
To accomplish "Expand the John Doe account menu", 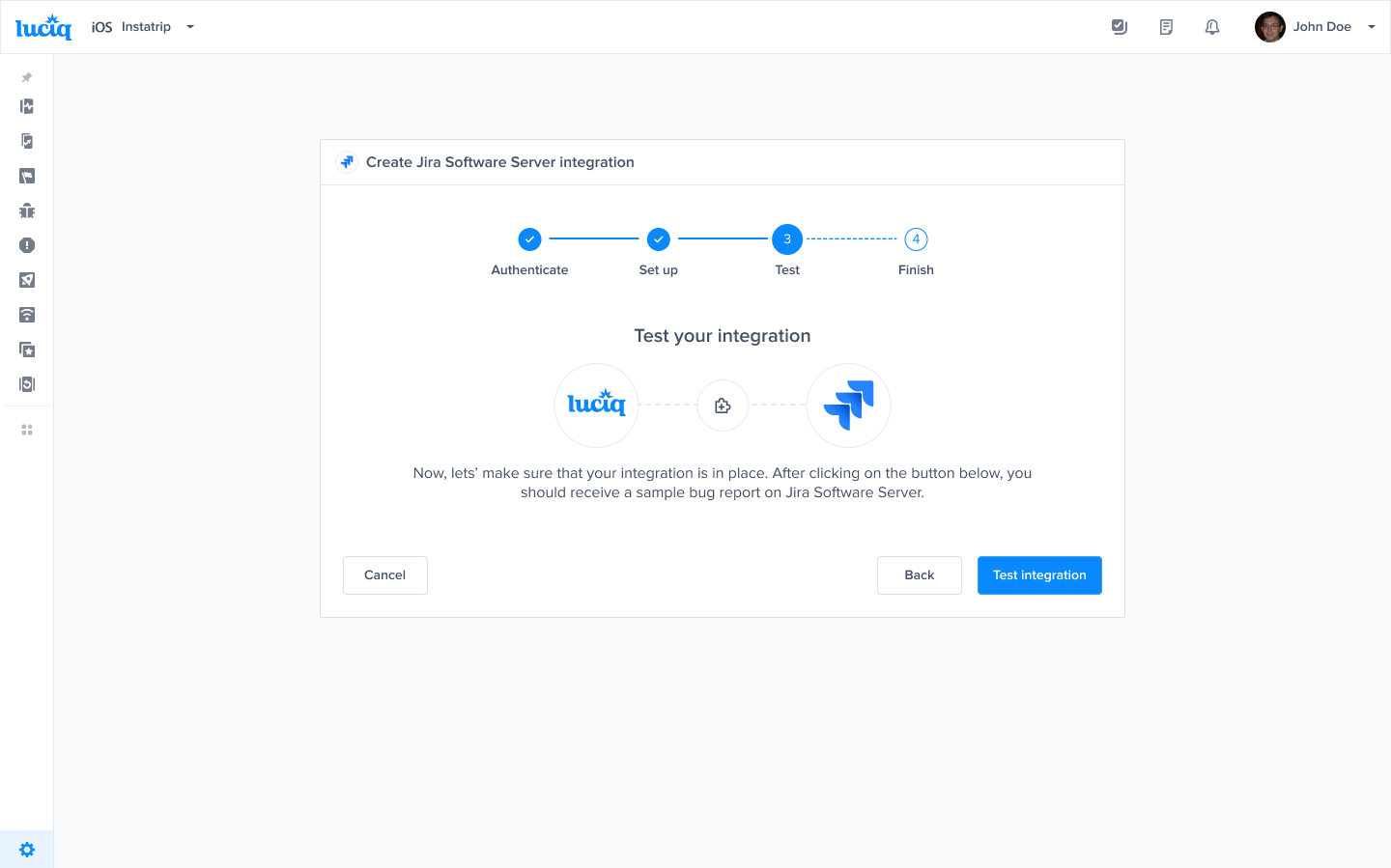I will (1319, 26).
